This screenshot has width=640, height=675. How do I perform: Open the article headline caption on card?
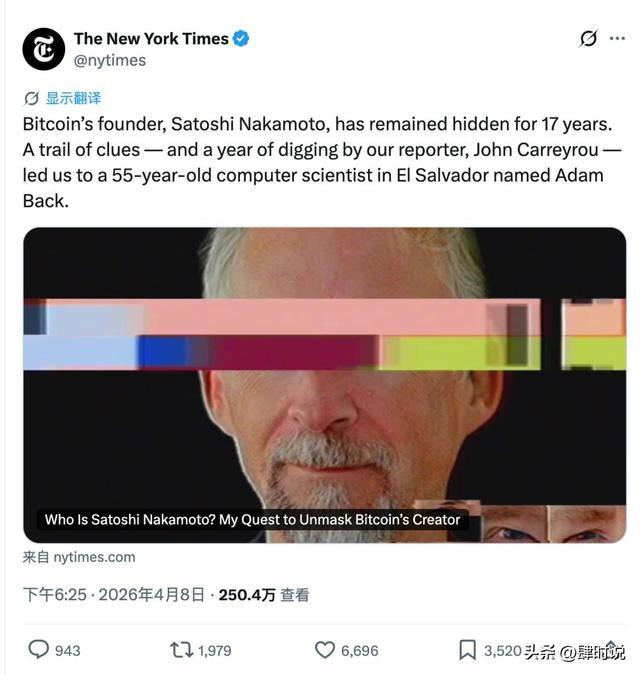pos(252,520)
